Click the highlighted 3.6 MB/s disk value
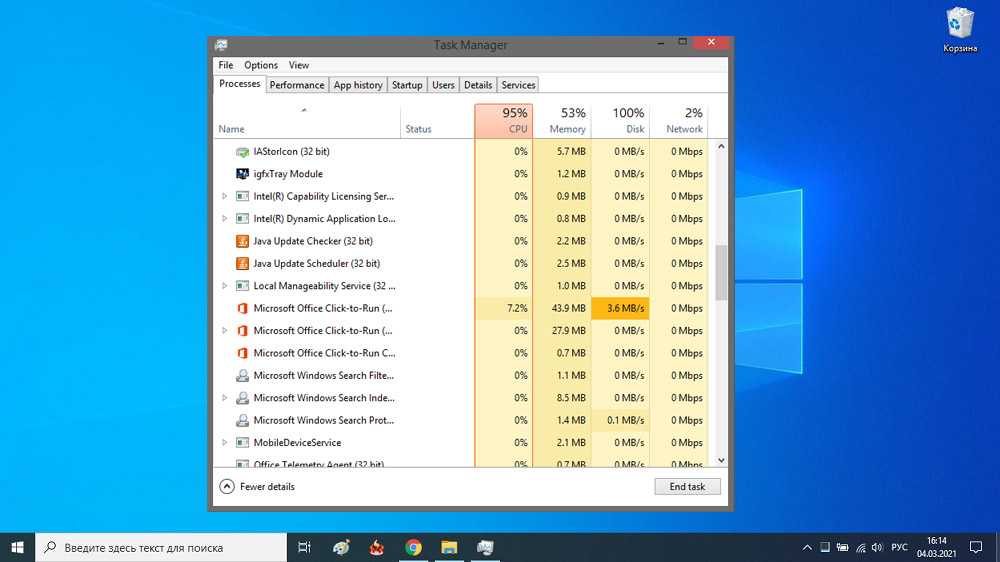The width and height of the screenshot is (1000, 562). 620,308
